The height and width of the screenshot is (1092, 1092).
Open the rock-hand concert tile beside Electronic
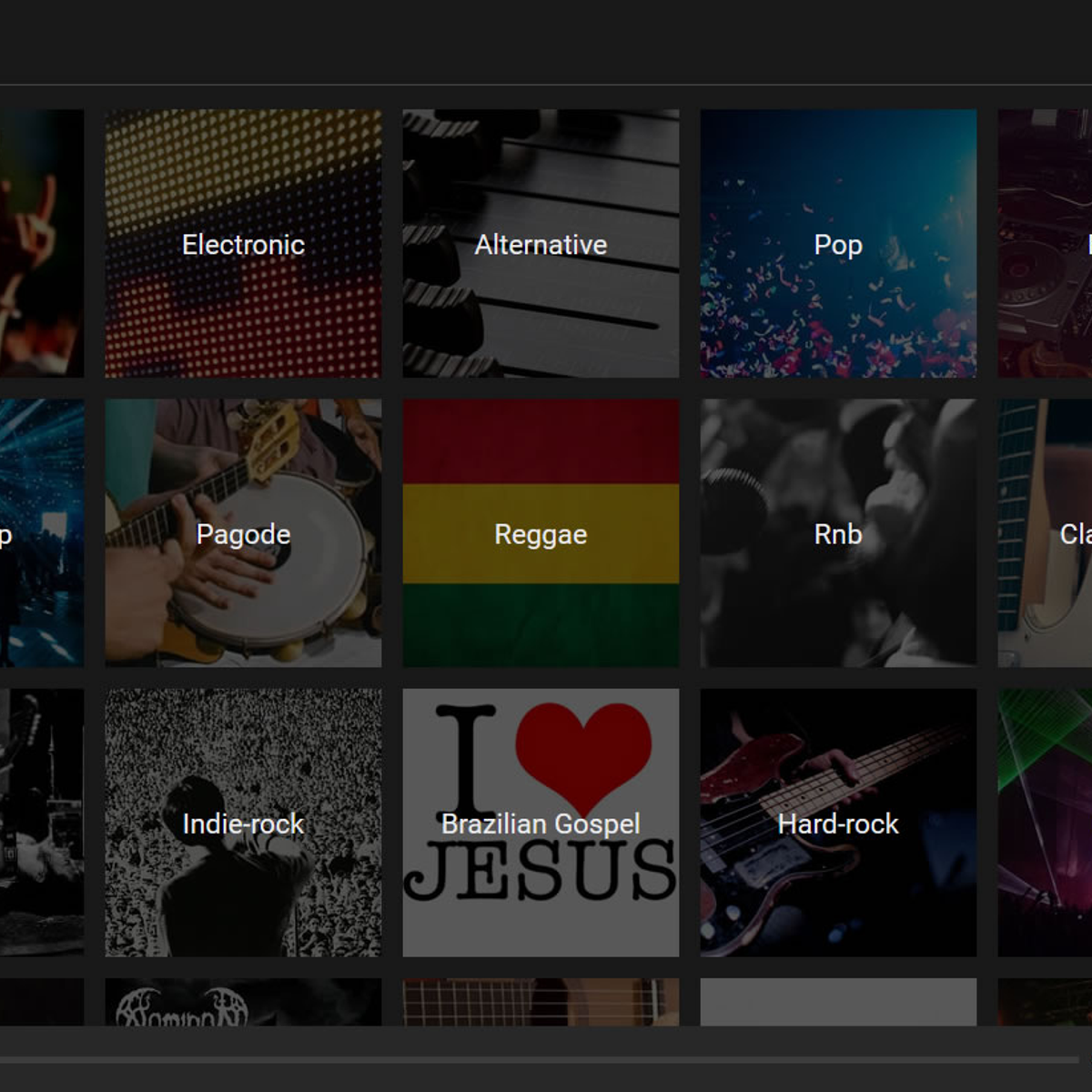[x=42, y=244]
